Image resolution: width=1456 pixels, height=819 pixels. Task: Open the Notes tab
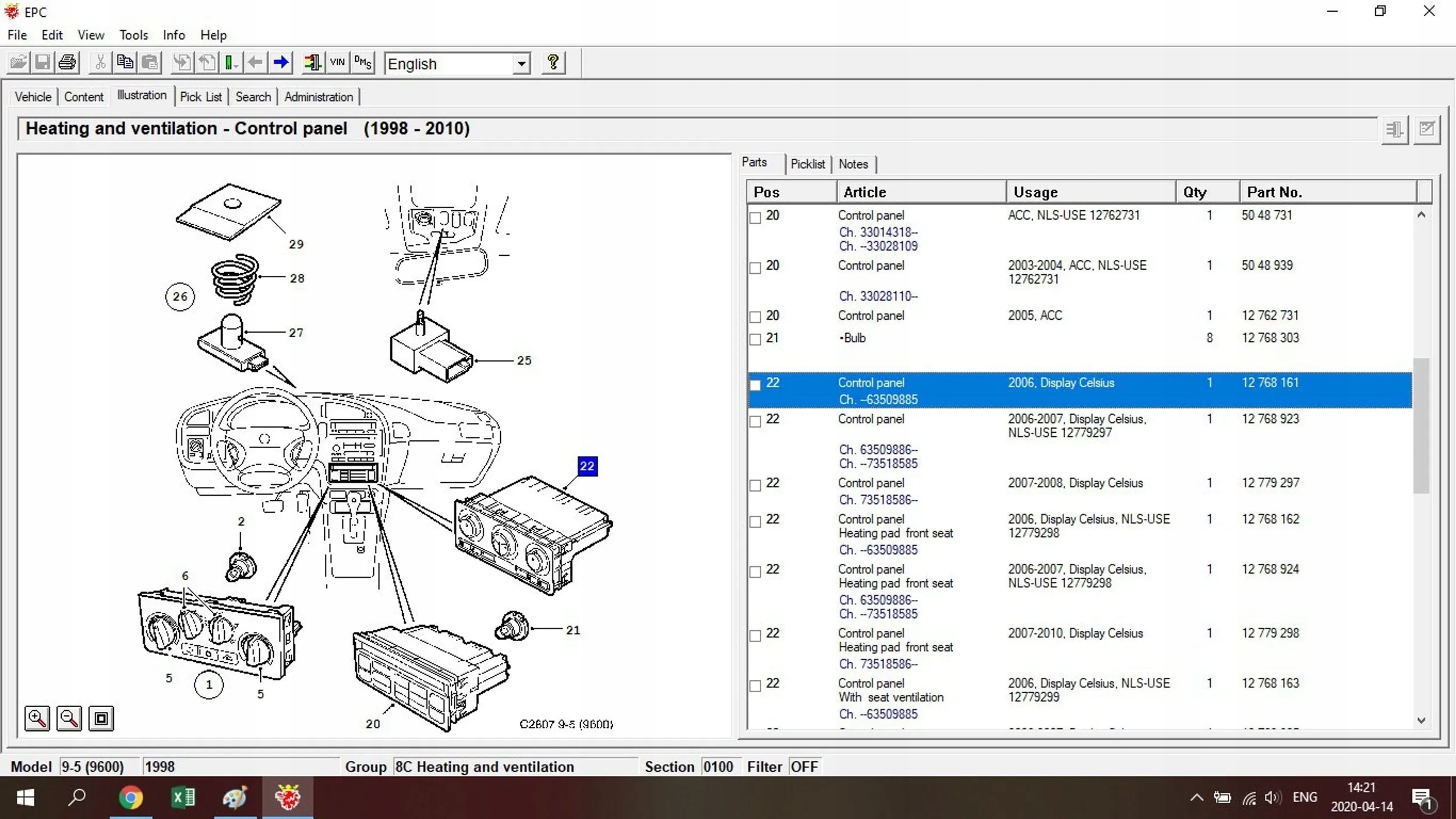click(853, 164)
